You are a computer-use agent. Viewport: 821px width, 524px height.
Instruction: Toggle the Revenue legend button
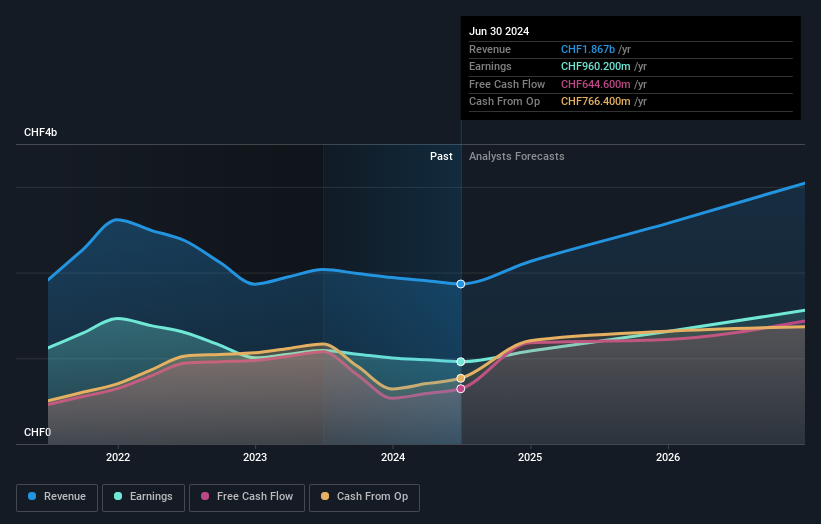(x=57, y=497)
